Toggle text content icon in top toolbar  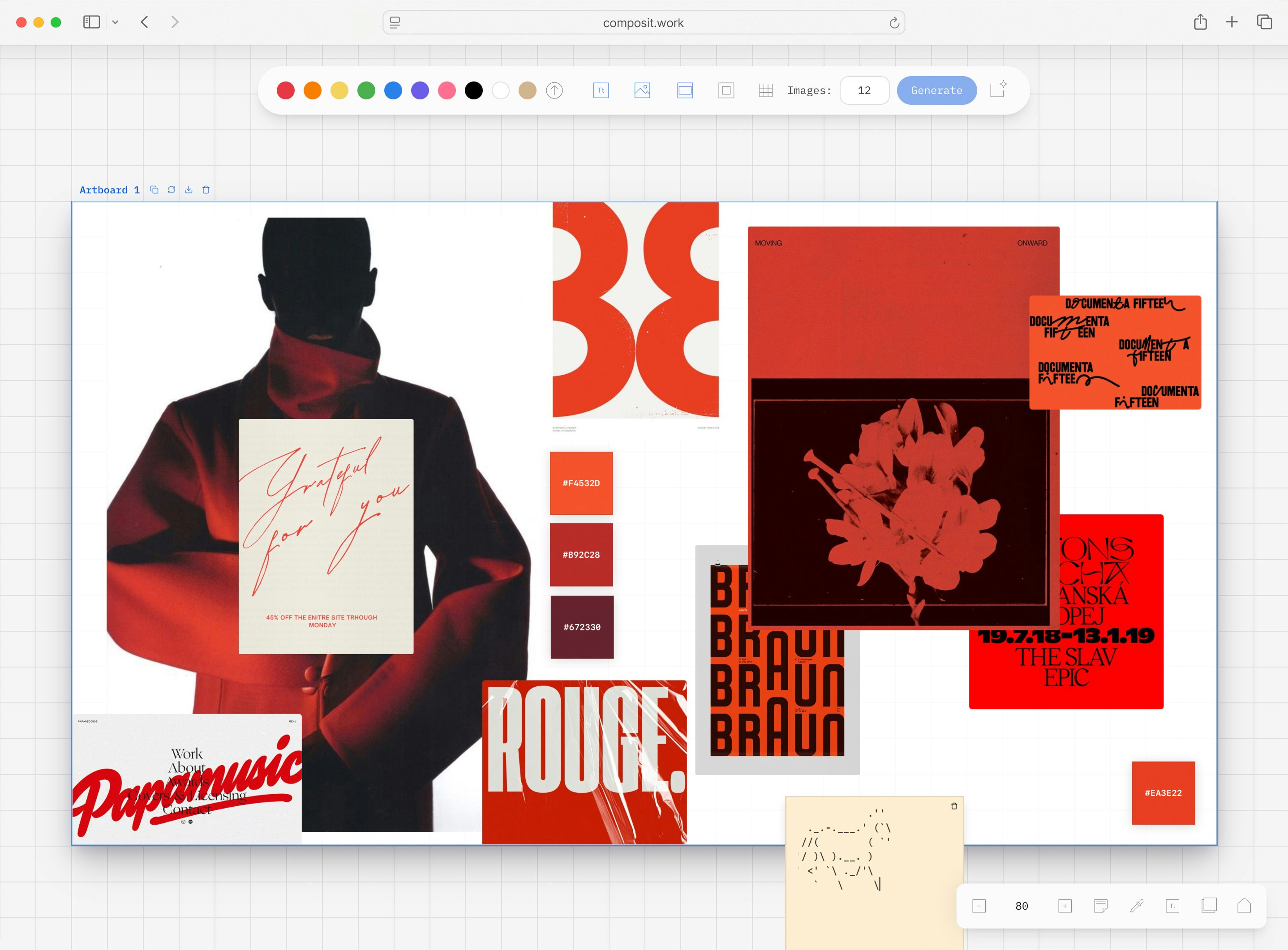tap(601, 90)
